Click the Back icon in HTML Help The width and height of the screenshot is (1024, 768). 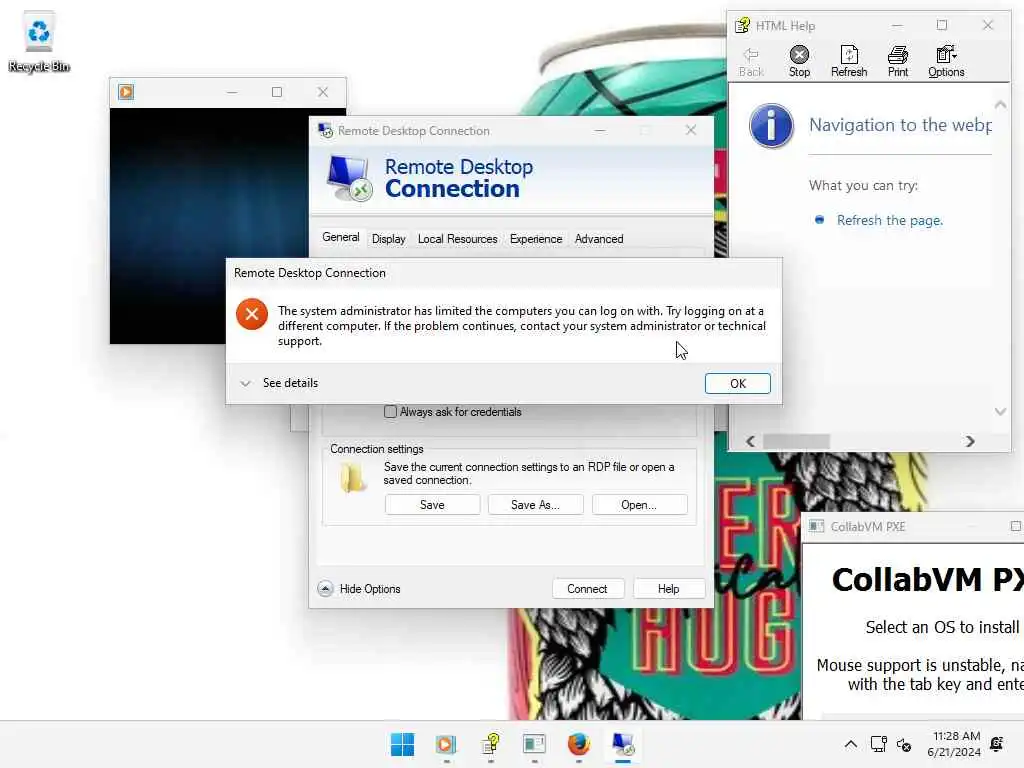[x=751, y=61]
